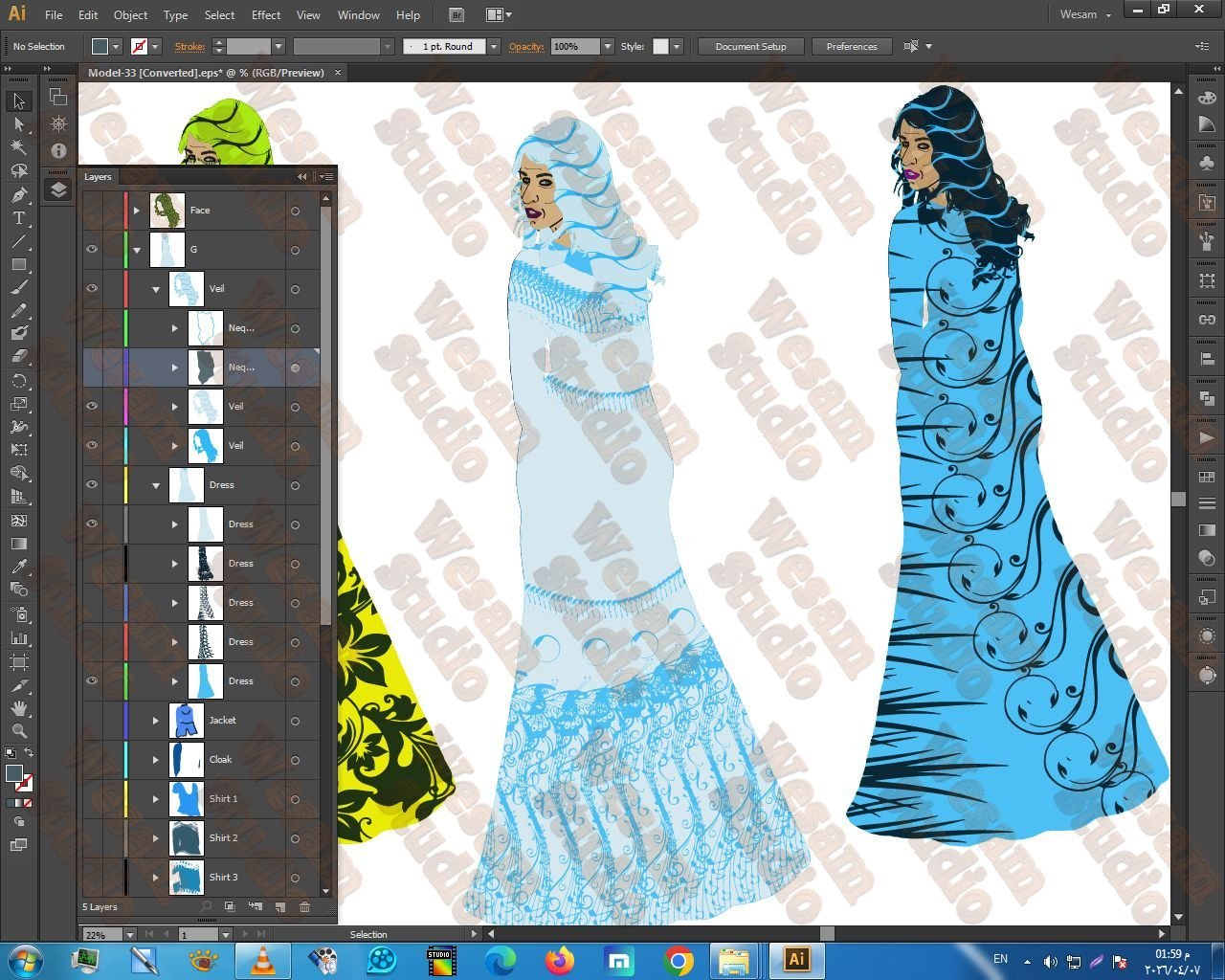Select the Paintbrush tool
This screenshot has height=980, width=1225.
click(x=19, y=287)
